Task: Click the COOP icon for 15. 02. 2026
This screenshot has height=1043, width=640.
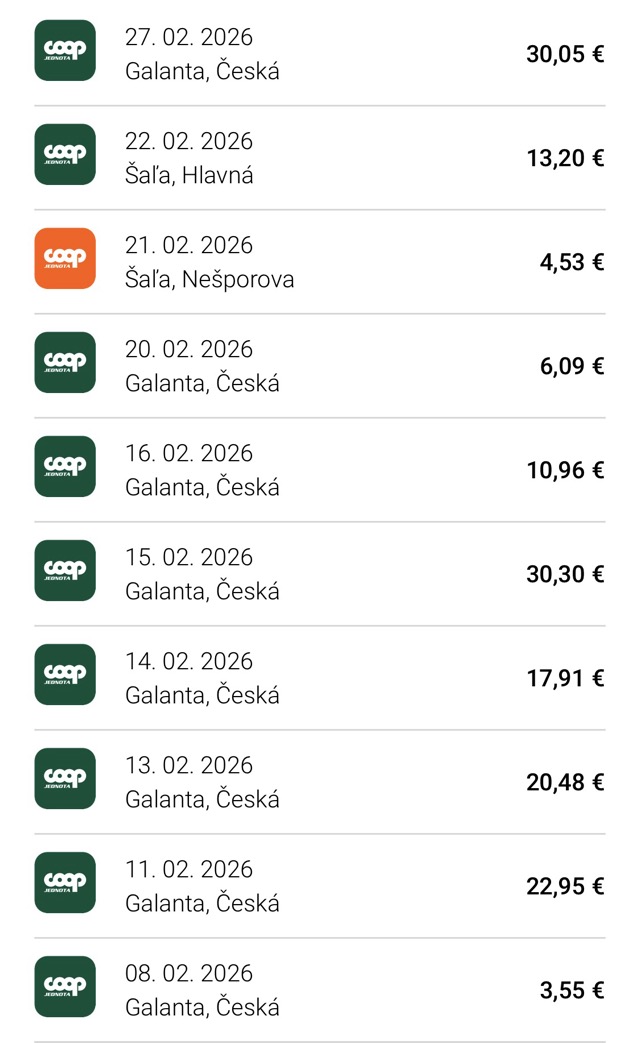Action: 65,571
